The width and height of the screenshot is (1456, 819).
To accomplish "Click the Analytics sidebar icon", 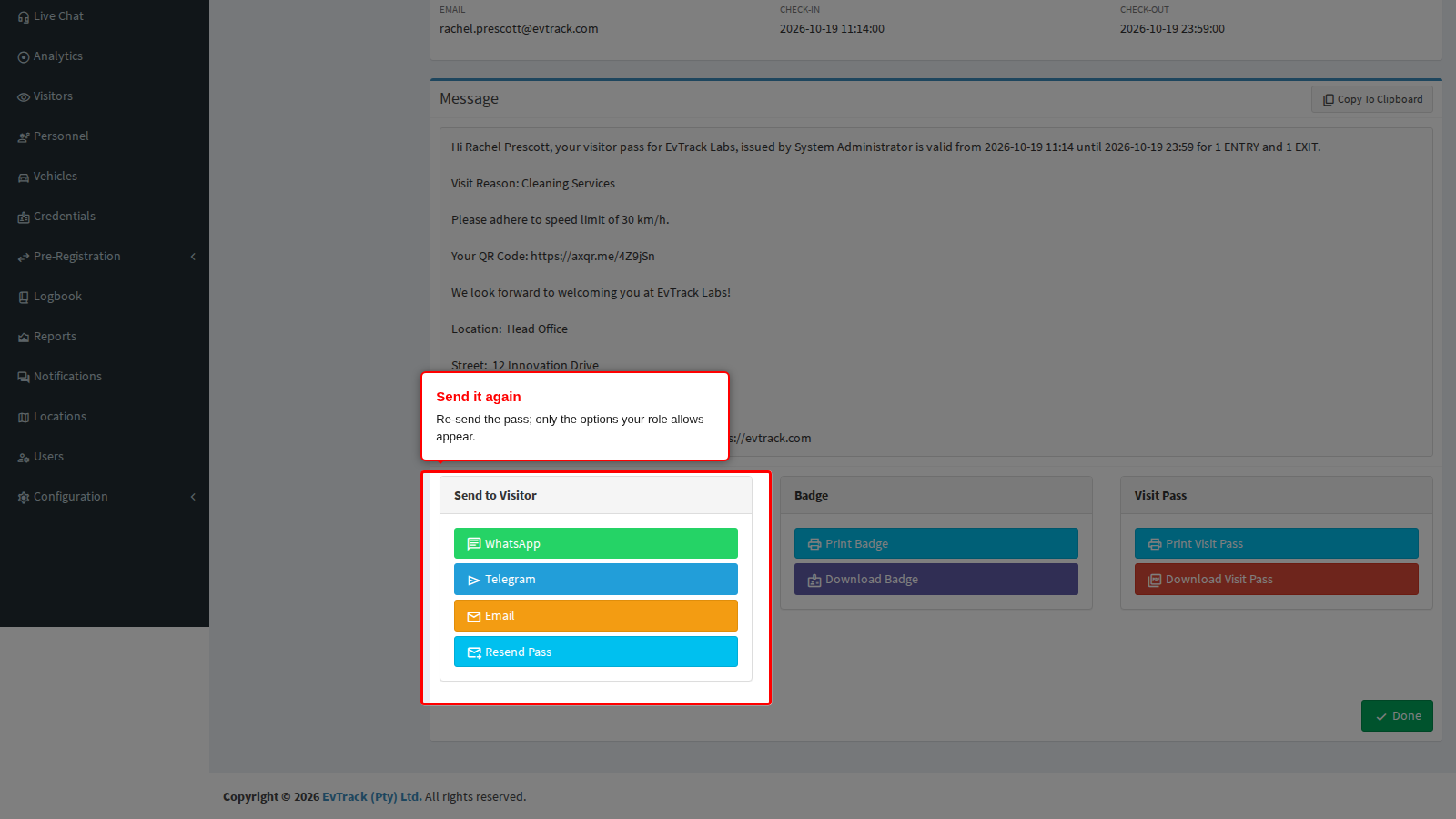I will point(24,56).
